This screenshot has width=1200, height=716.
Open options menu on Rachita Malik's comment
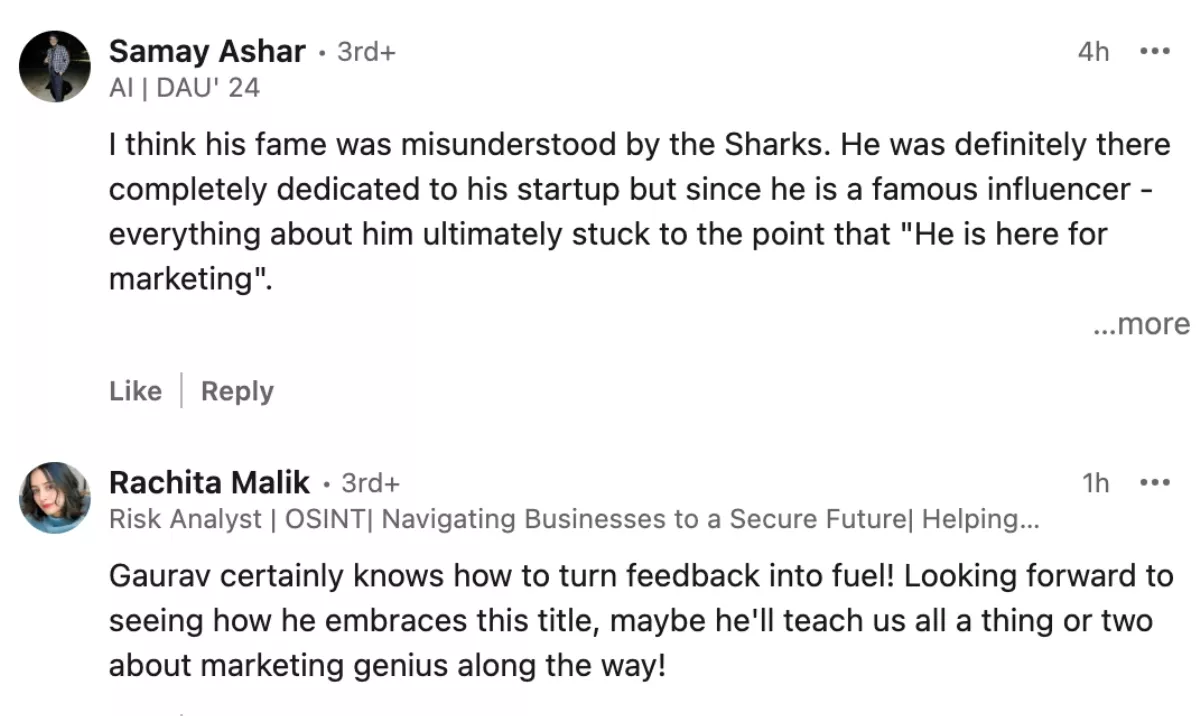pyautogui.click(x=1154, y=483)
